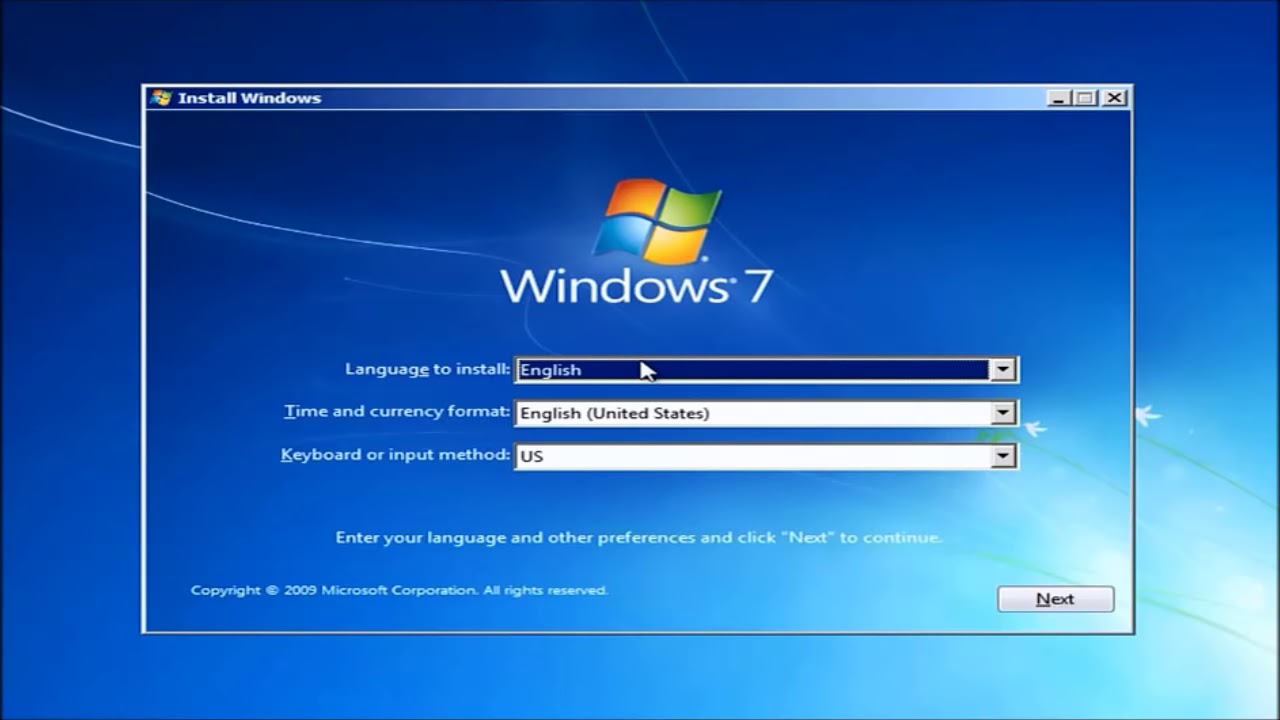
Task: Expand the Language to install dropdown arrow
Action: click(x=1002, y=370)
